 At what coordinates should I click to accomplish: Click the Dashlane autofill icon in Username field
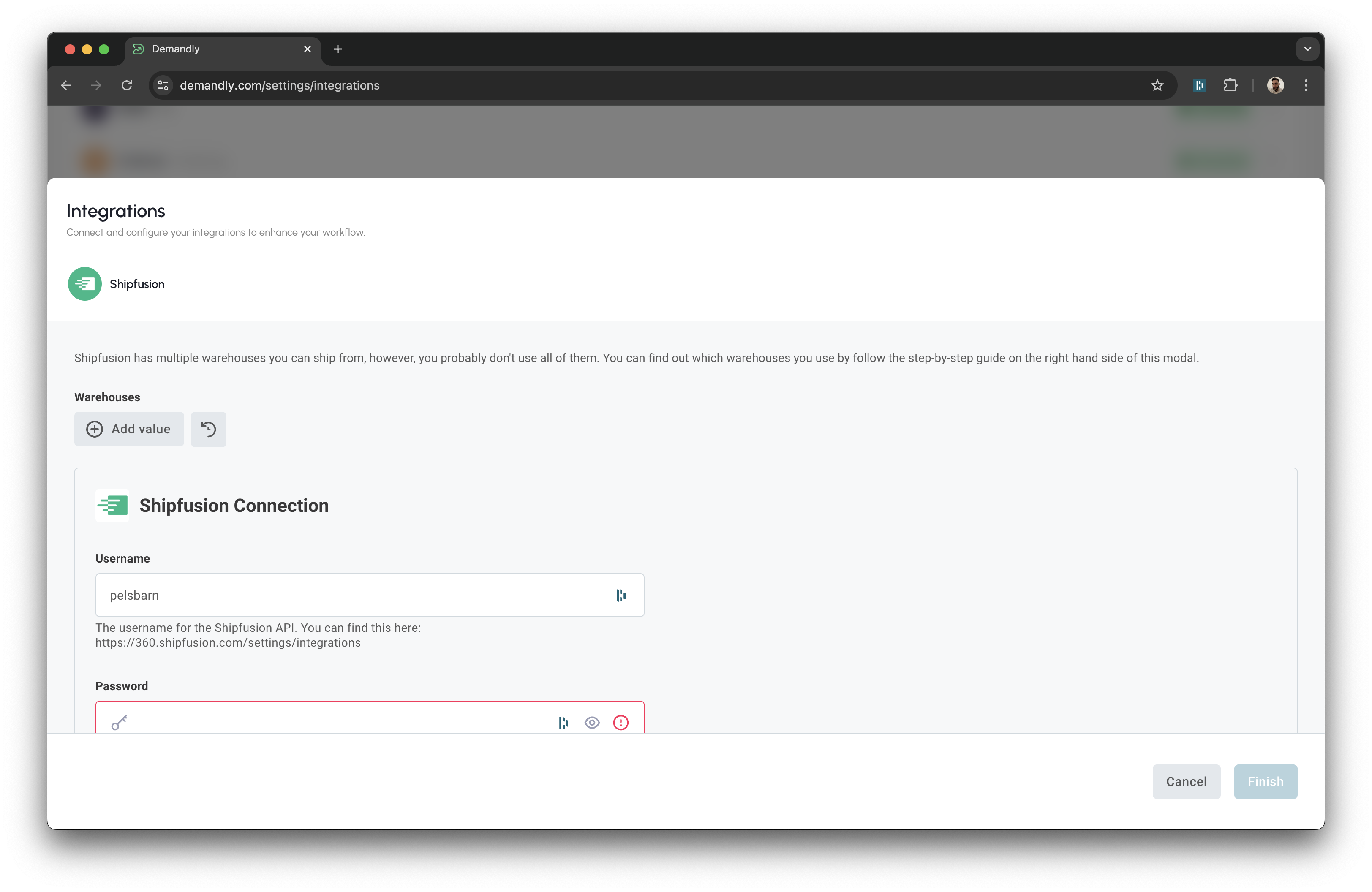tap(620, 595)
